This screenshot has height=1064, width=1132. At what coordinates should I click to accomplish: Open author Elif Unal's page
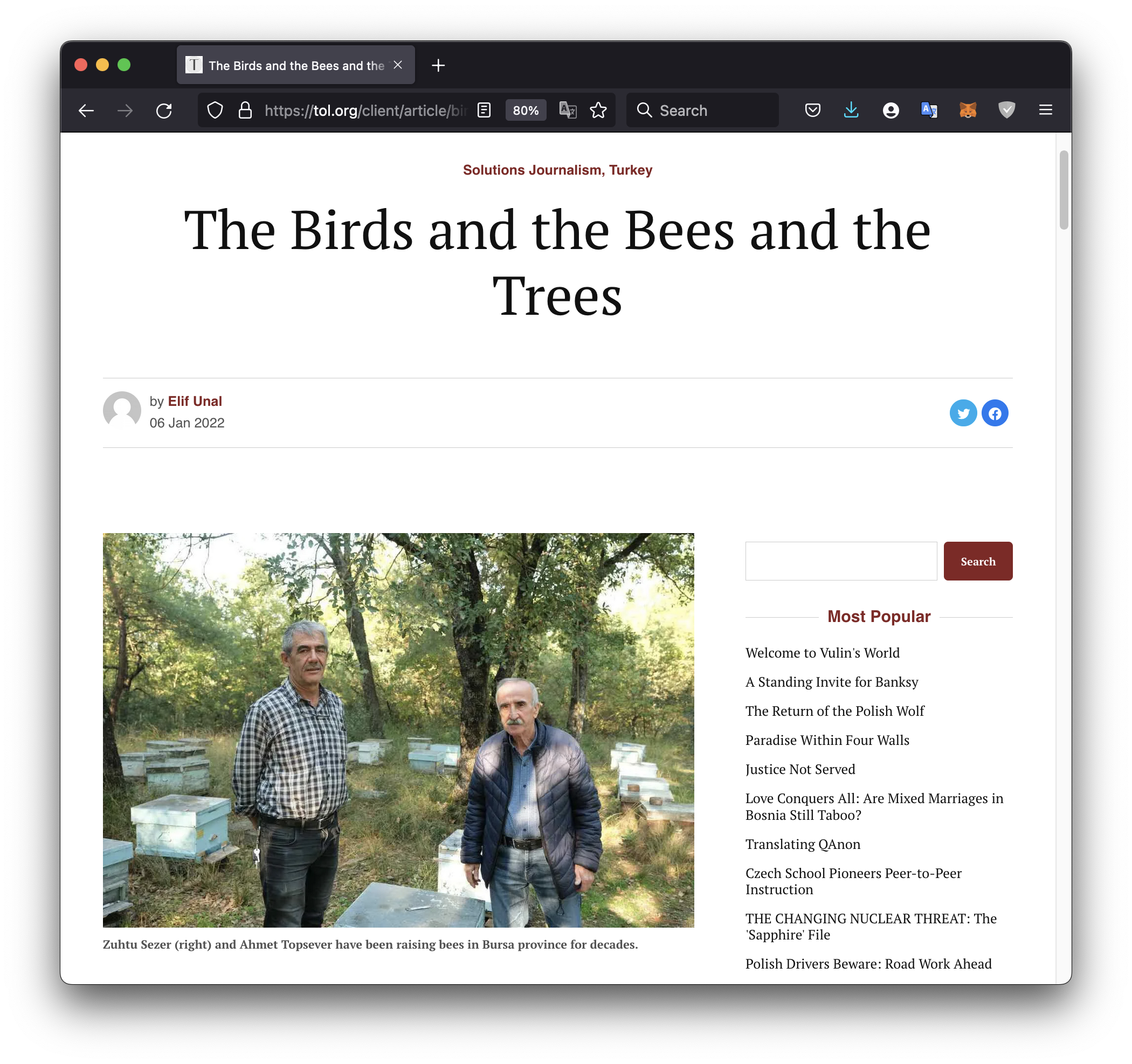tap(195, 402)
